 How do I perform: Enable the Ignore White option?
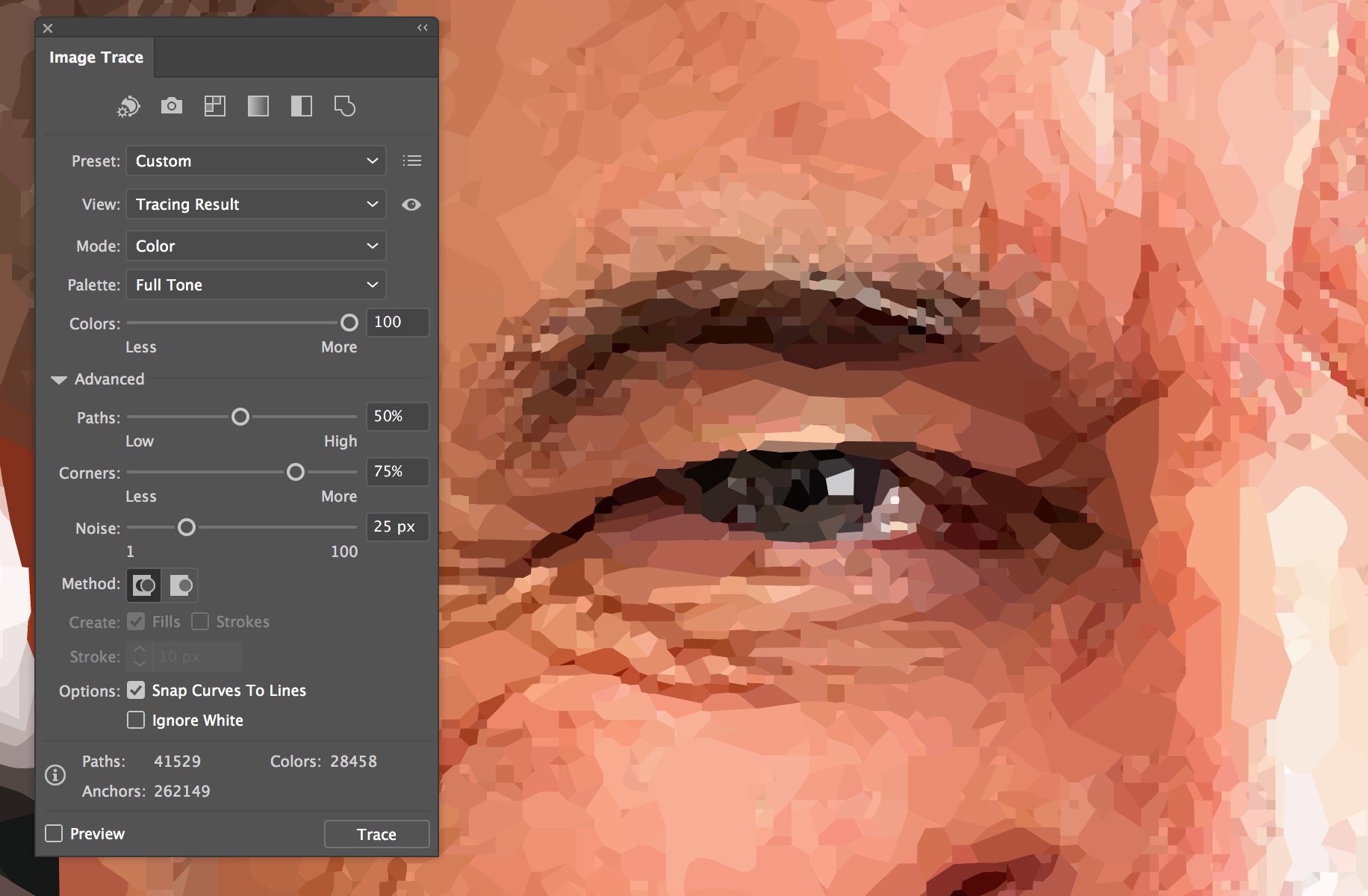pos(136,720)
